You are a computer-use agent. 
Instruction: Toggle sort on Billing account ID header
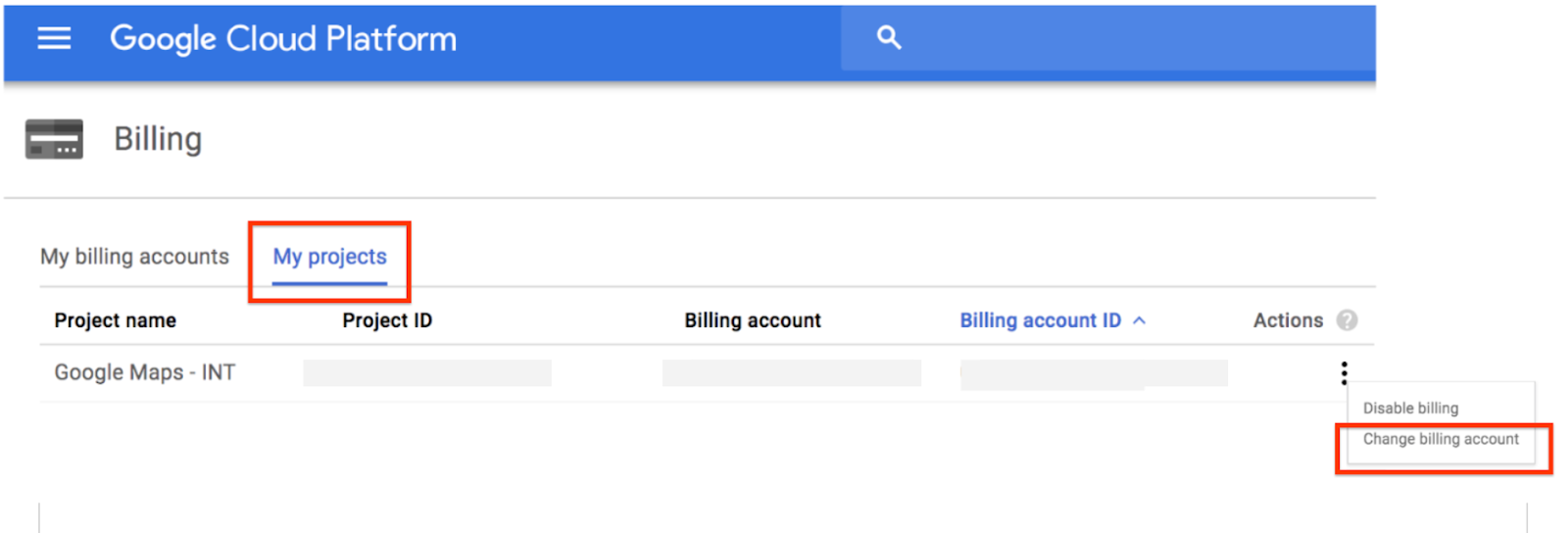pos(1040,320)
